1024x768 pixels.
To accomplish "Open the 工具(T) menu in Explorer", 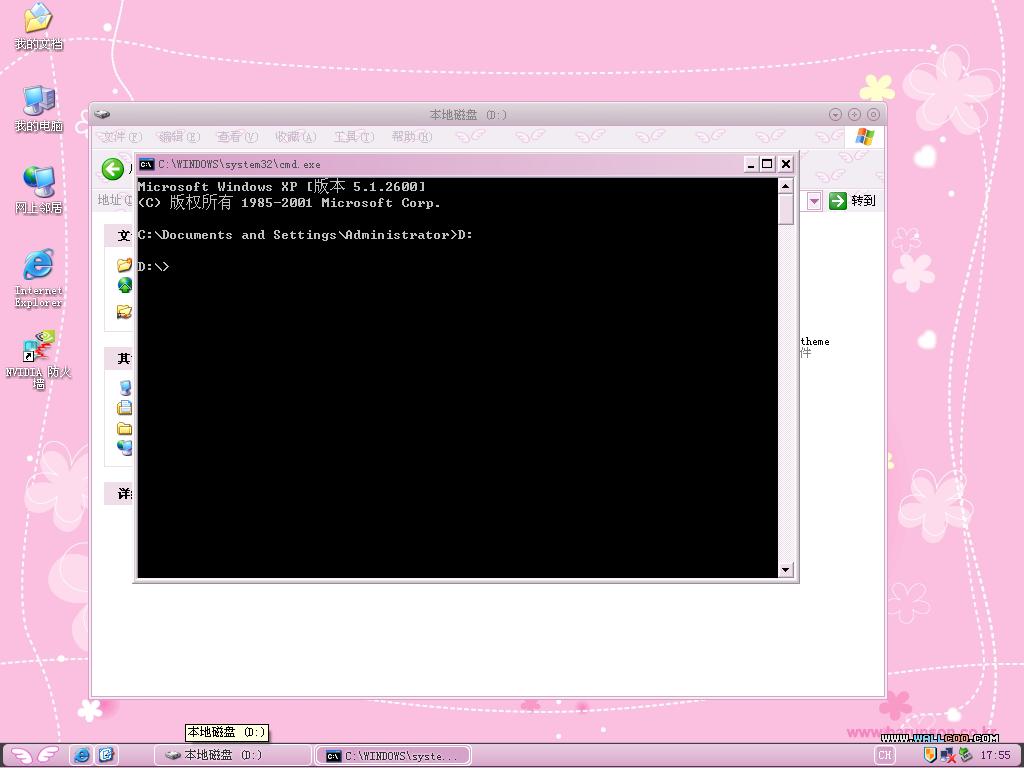I will [353, 136].
